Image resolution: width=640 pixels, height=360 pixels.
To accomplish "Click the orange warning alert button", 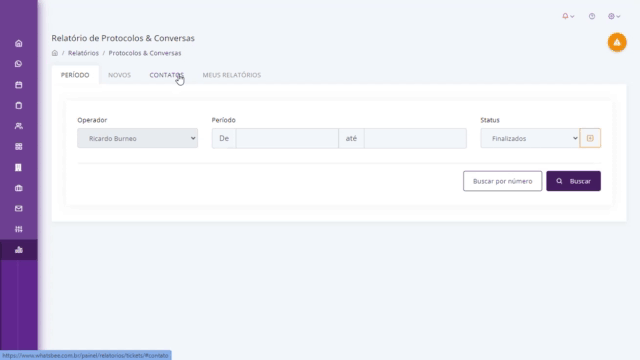I will click(x=617, y=42).
